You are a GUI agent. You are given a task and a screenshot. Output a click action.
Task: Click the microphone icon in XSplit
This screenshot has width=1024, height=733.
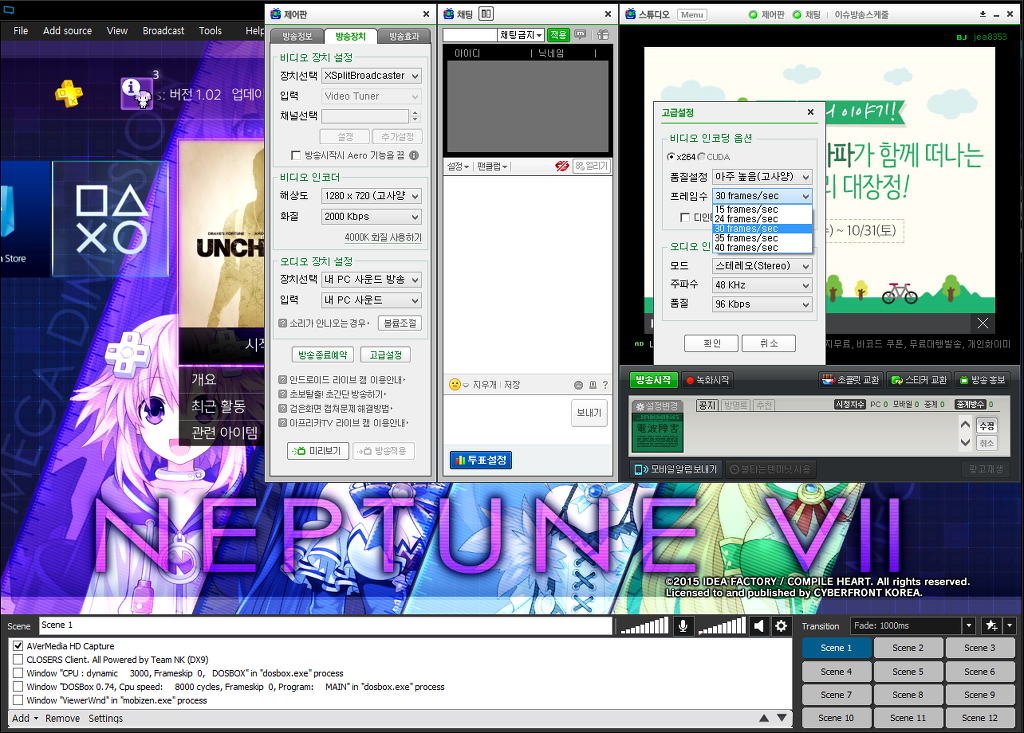point(682,626)
